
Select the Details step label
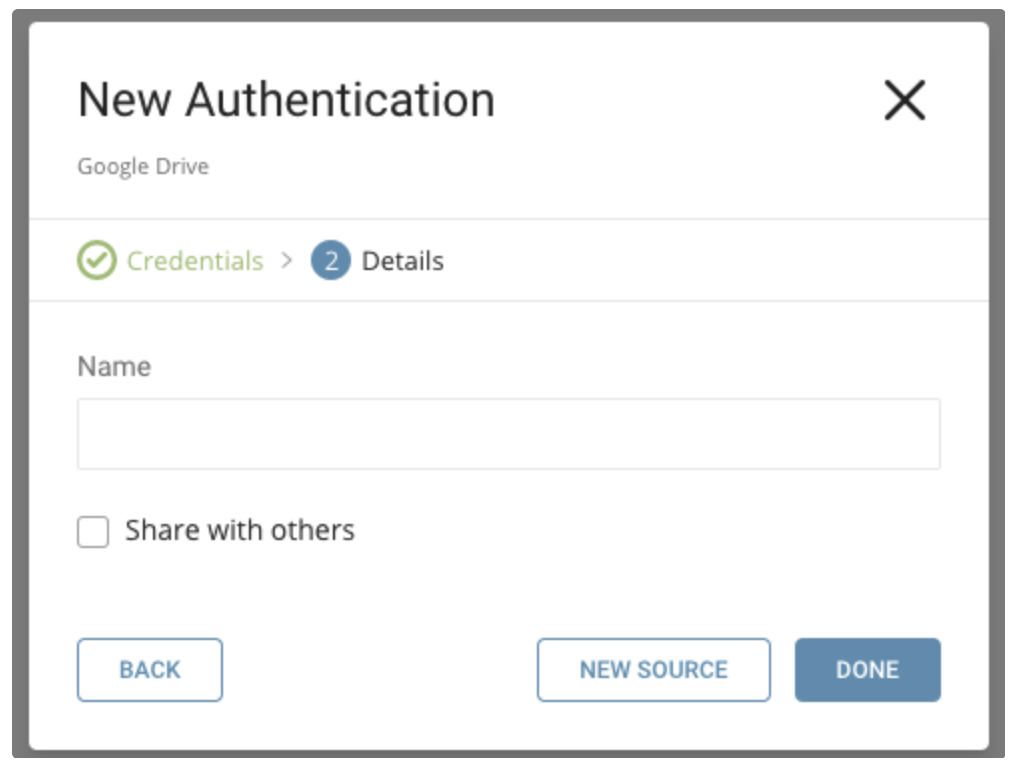point(402,261)
